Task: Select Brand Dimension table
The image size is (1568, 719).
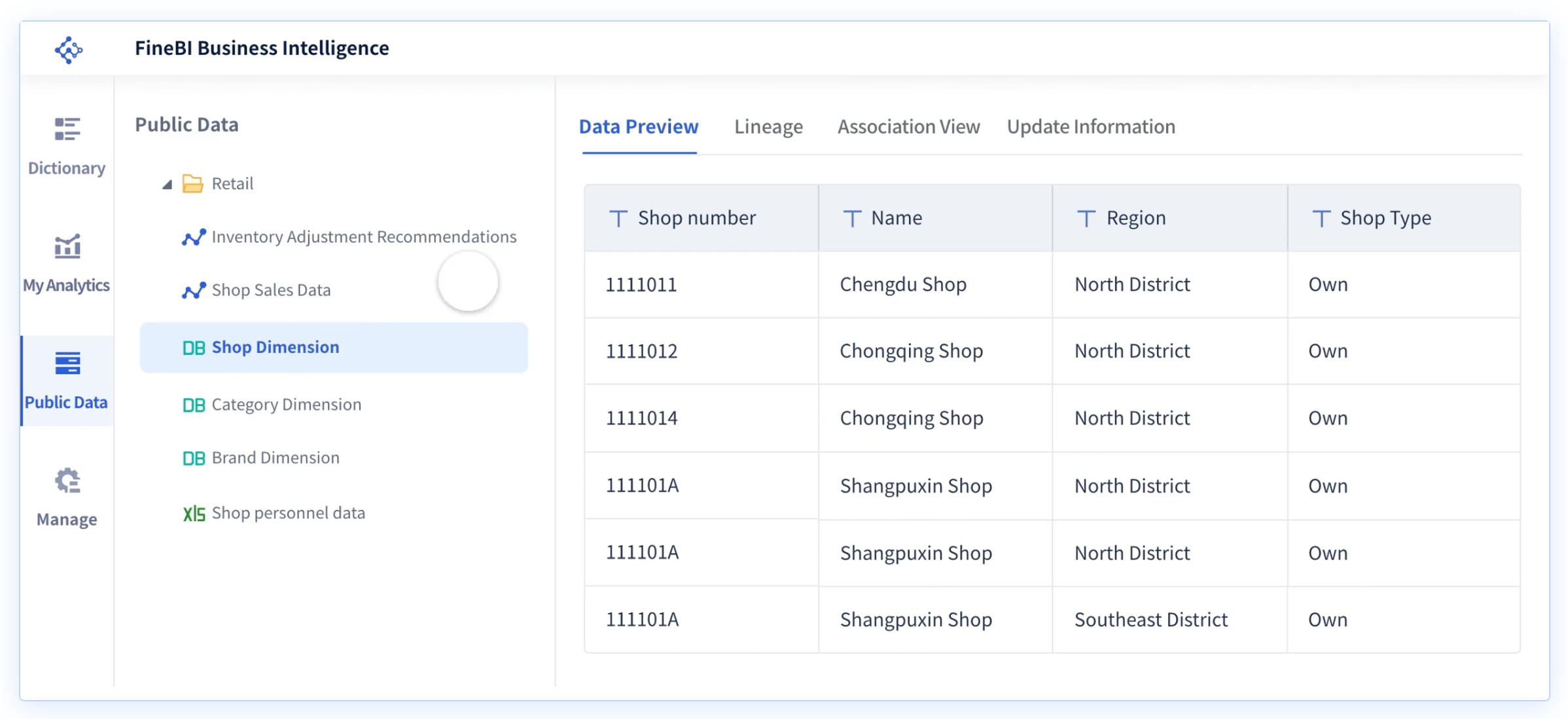Action: (x=275, y=458)
